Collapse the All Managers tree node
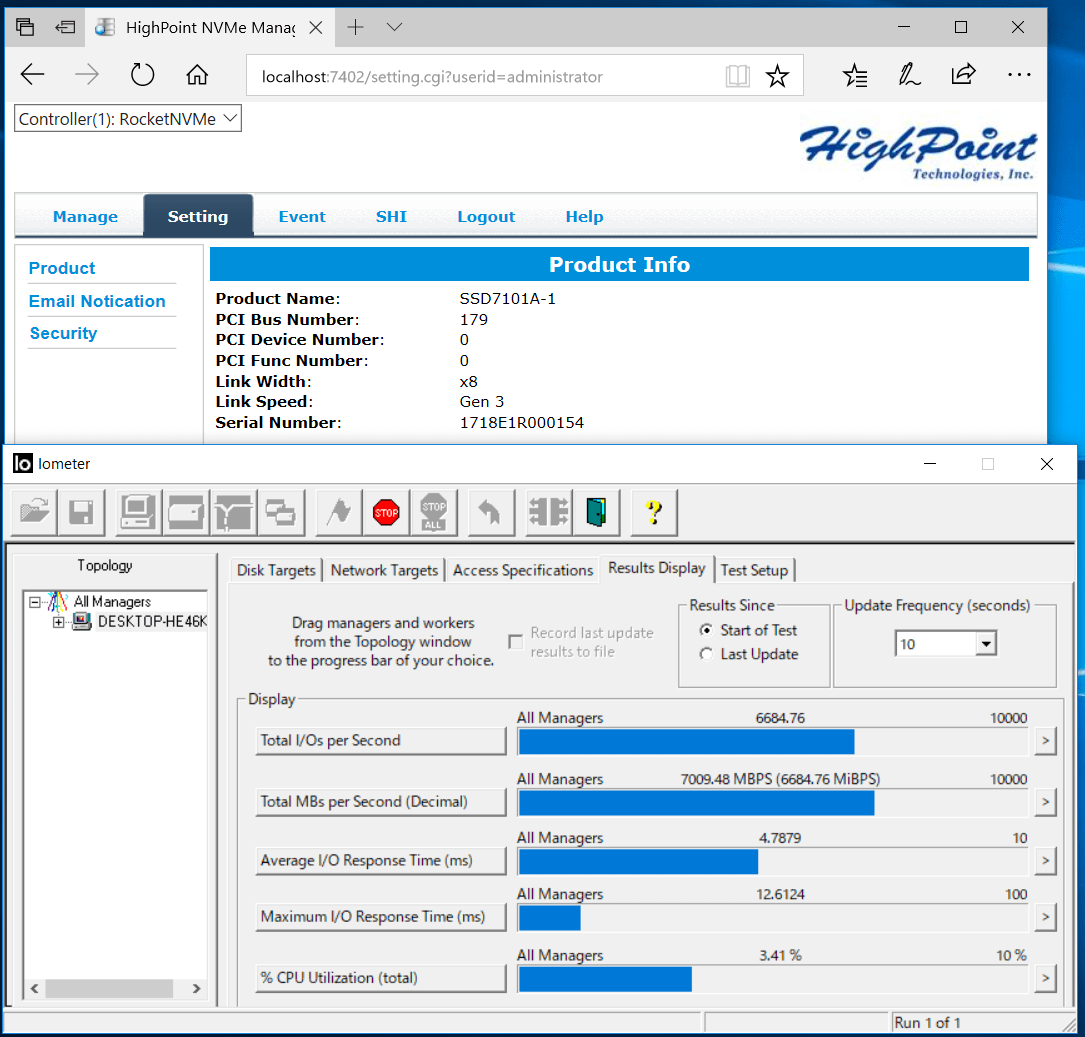 (x=35, y=602)
